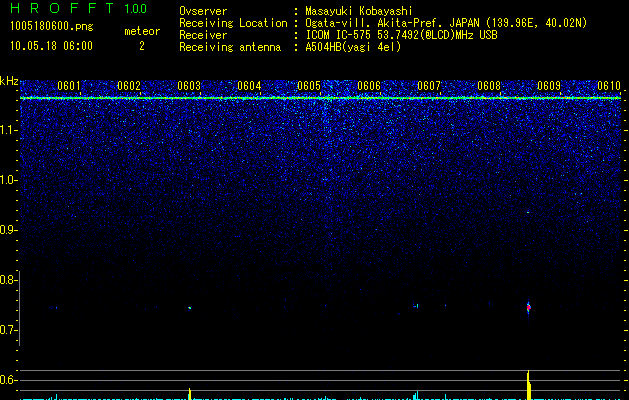Click the 0.9 kHz axis label

tap(8, 230)
